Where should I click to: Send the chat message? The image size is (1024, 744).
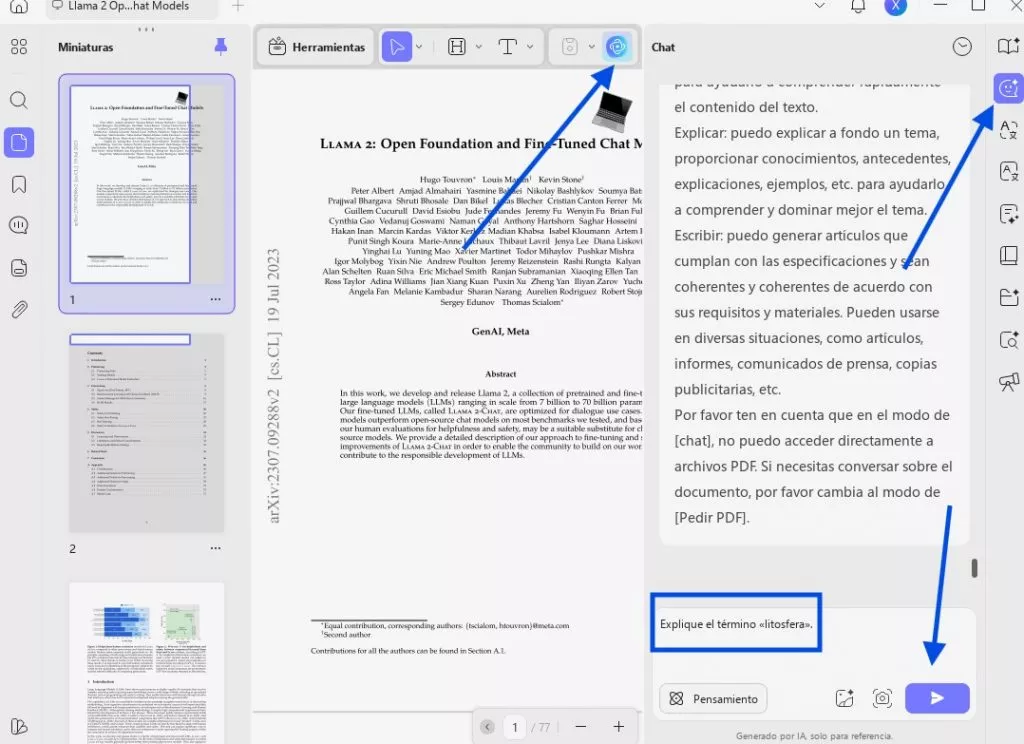click(937, 698)
